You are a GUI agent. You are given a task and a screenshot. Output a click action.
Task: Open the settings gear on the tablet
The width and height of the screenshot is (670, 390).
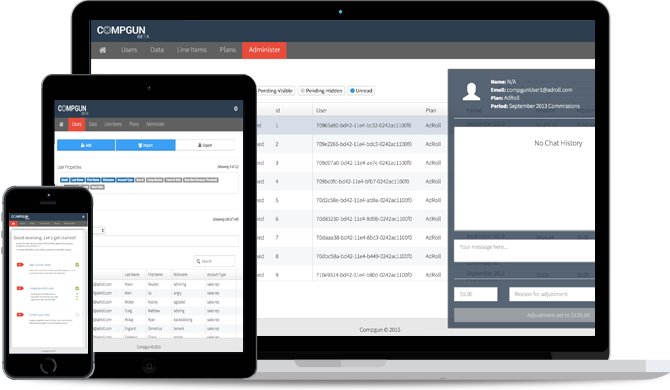pyautogui.click(x=235, y=108)
